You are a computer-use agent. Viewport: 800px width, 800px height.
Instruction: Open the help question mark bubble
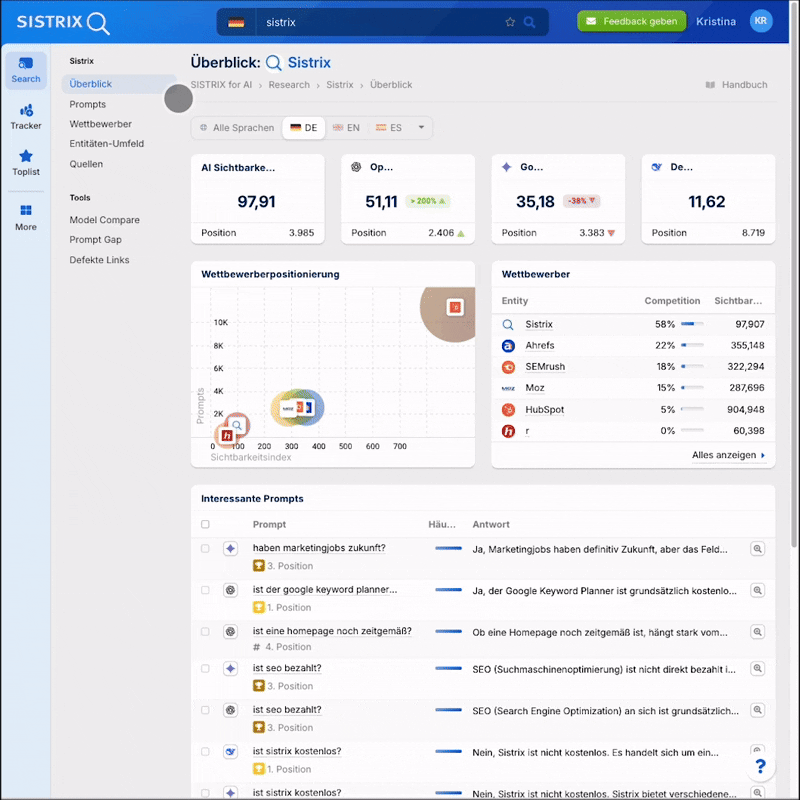(760, 767)
